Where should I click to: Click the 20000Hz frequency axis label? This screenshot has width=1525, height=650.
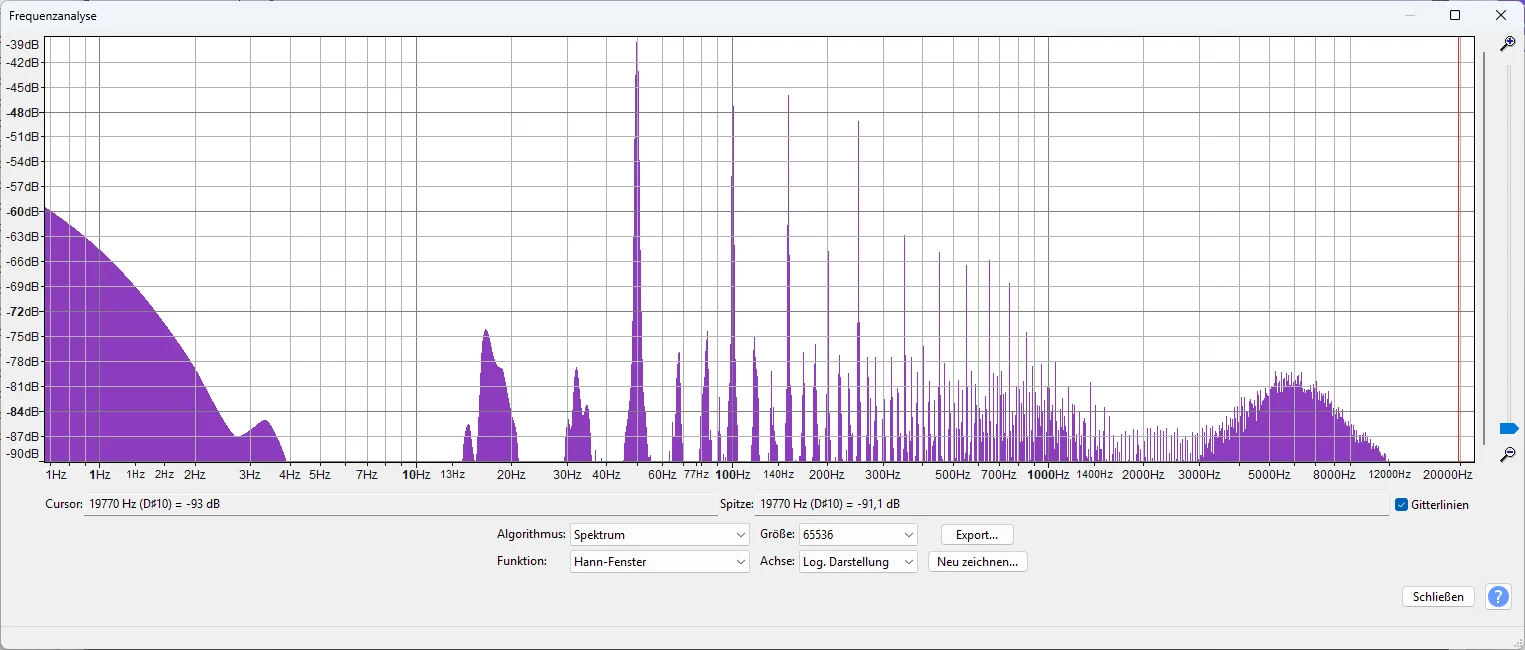coord(1447,475)
